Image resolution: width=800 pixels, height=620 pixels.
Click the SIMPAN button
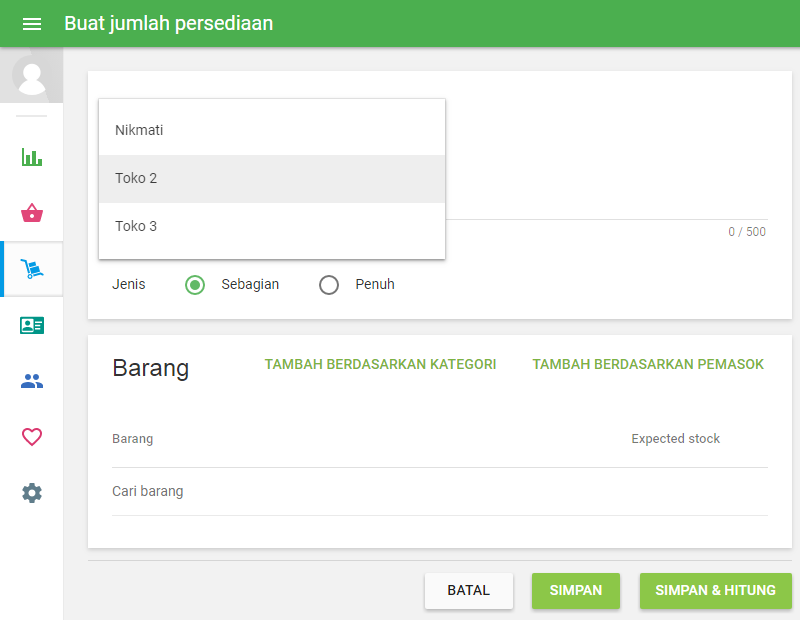point(576,591)
